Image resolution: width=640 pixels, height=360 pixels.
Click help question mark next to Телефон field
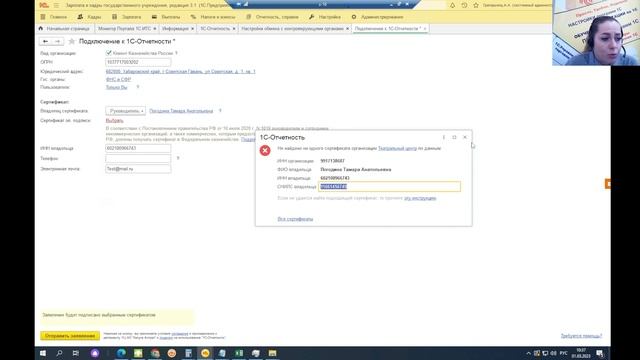pos(178,158)
